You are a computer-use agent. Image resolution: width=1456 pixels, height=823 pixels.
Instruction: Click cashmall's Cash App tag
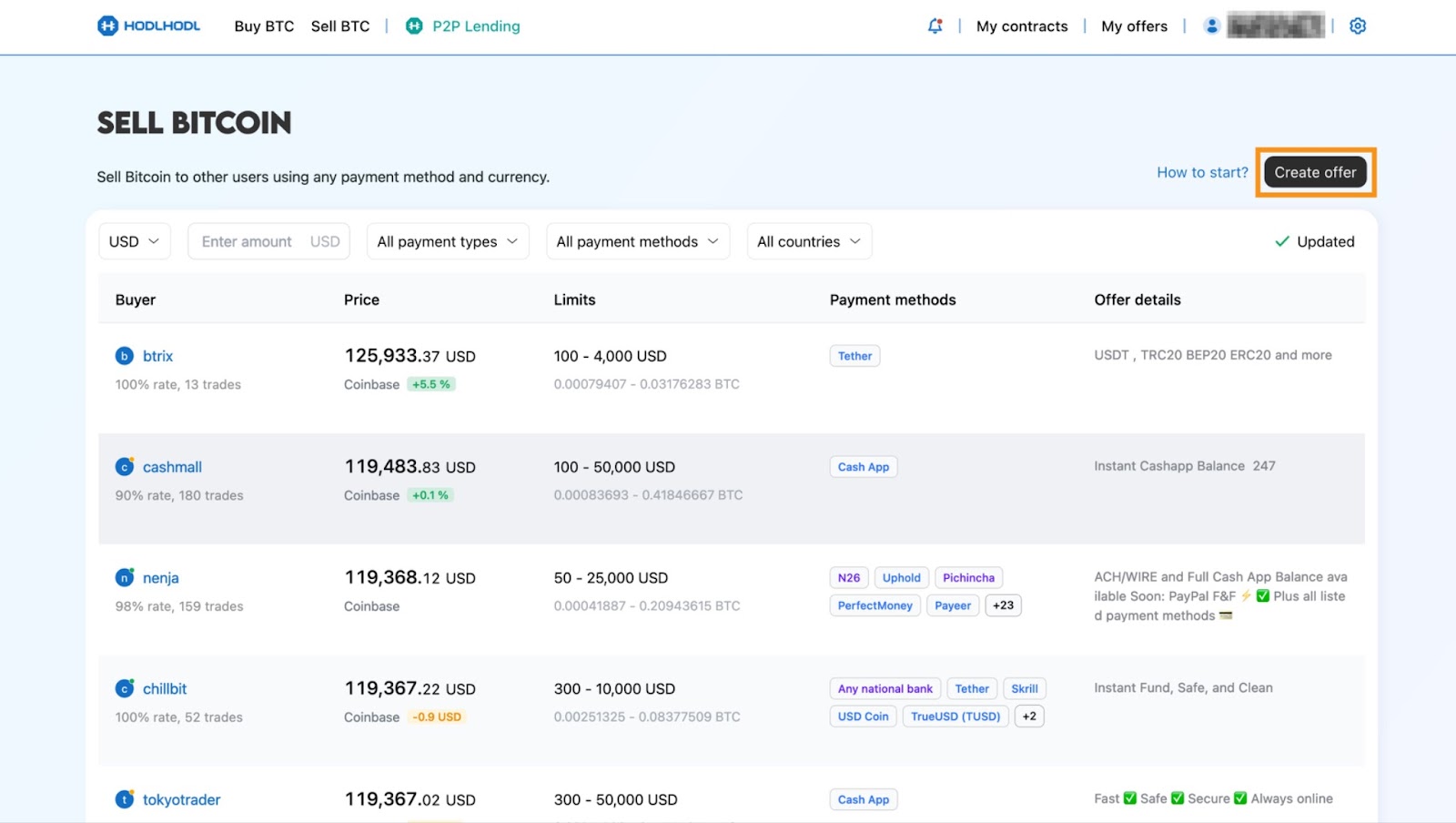click(x=864, y=467)
